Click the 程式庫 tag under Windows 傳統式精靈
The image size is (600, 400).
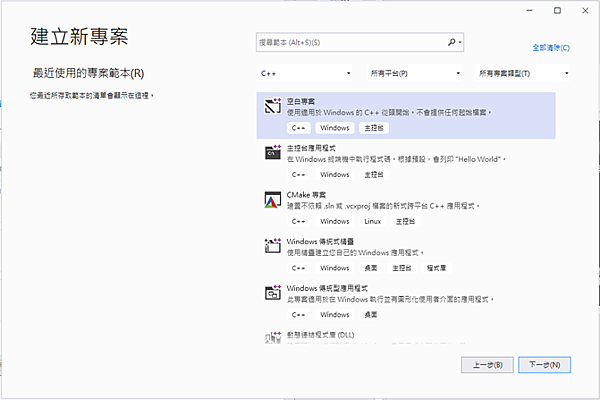click(436, 268)
